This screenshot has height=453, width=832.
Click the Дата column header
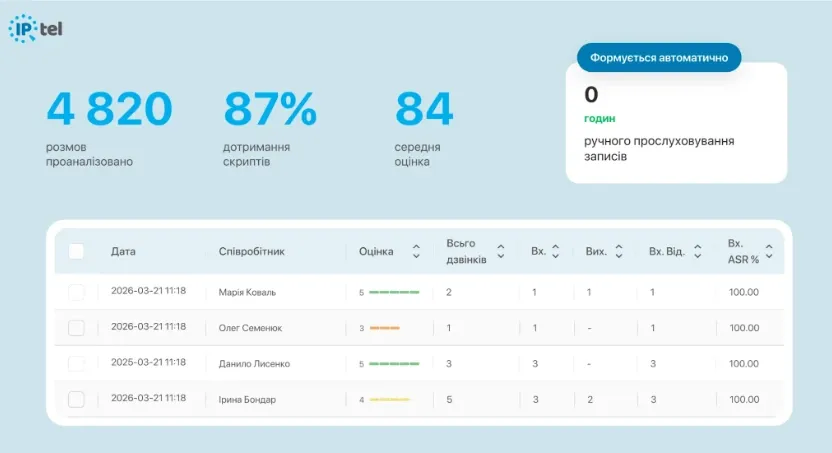[123, 251]
